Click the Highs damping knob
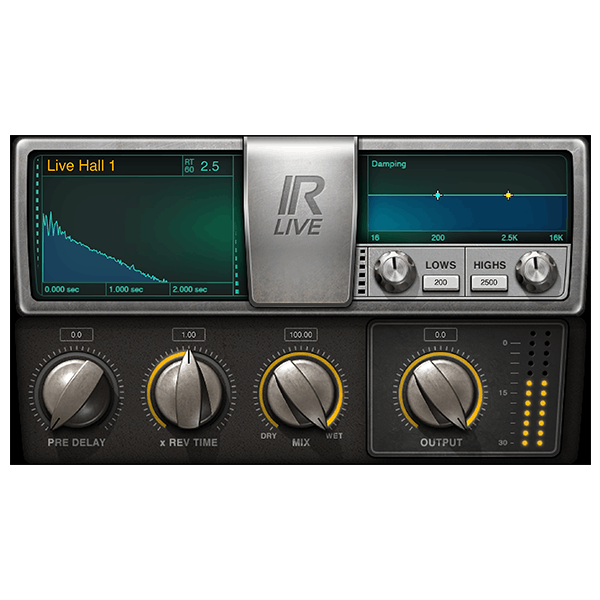Image resolution: width=600 pixels, height=600 pixels. click(x=537, y=268)
